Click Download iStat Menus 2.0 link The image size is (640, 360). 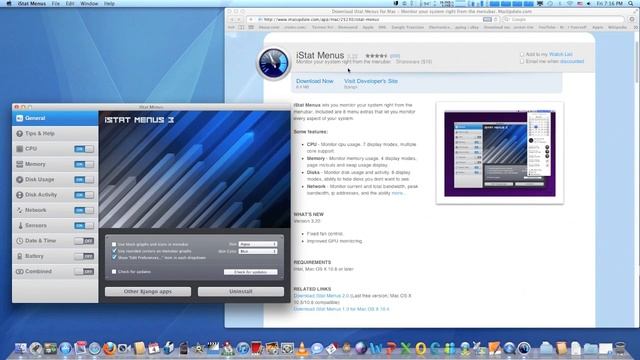click(321, 296)
